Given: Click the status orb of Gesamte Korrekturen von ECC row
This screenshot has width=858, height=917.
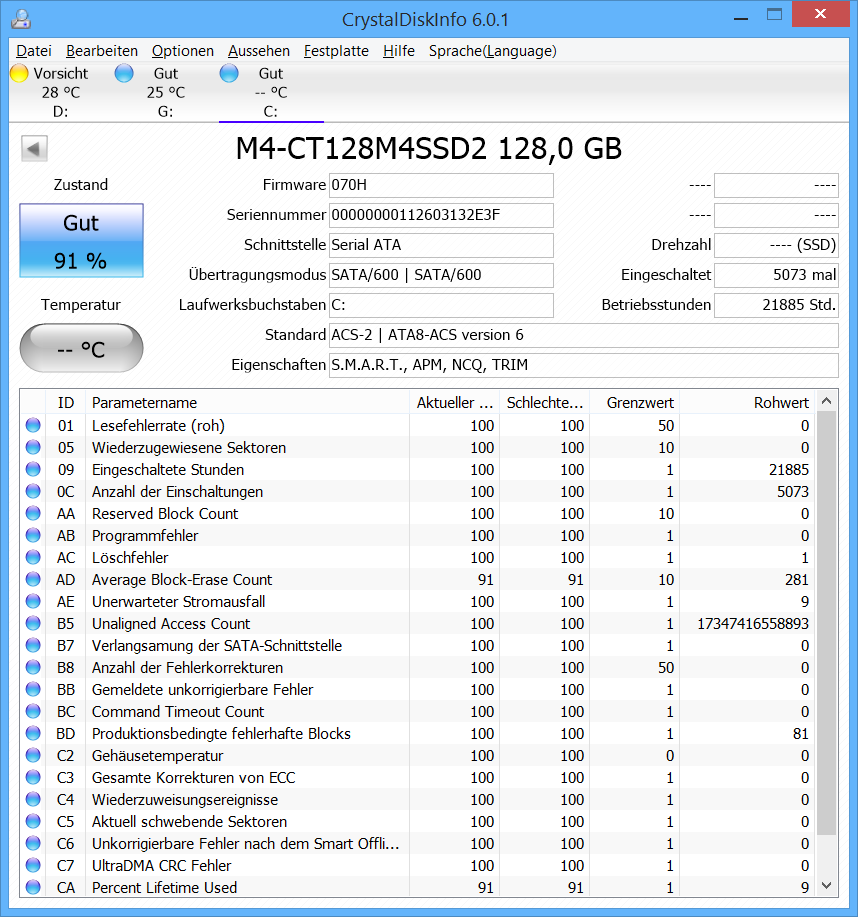Looking at the screenshot, I should click(x=33, y=777).
